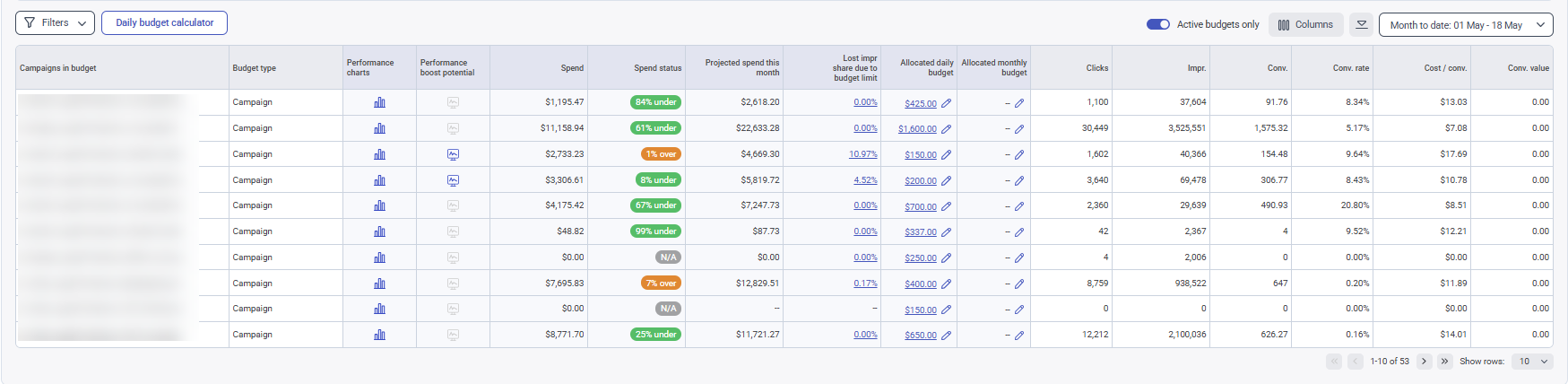Edit monthly budget in $11,158.94 spend row
The height and width of the screenshot is (384, 1568).
[1019, 129]
